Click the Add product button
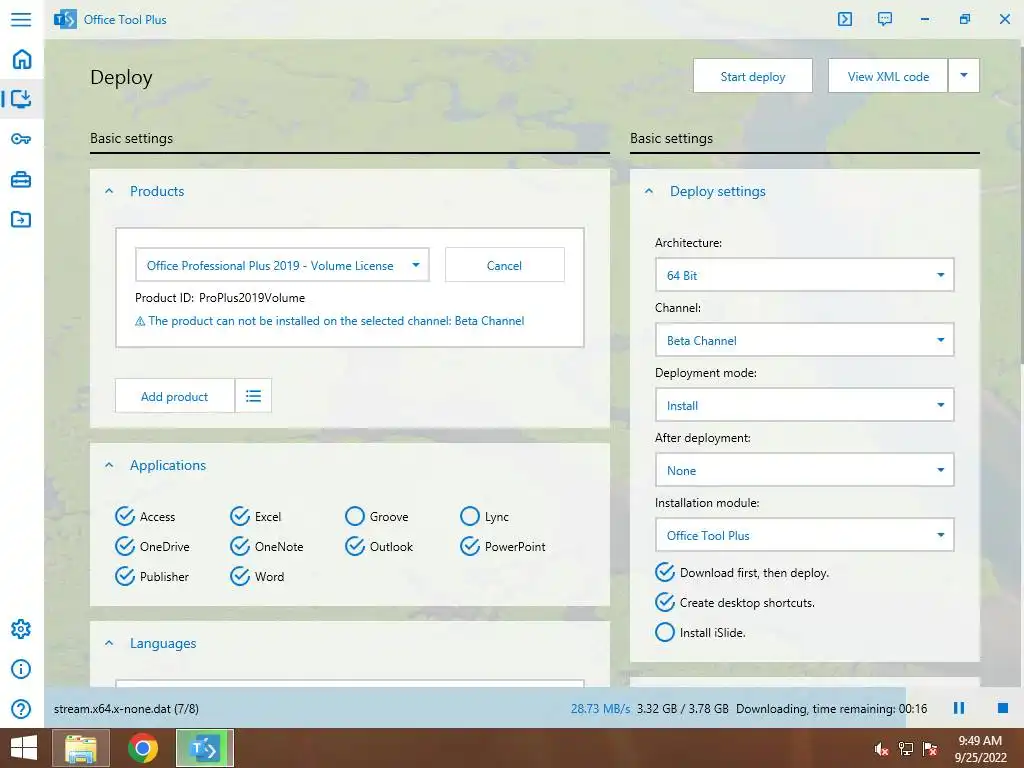Image resolution: width=1024 pixels, height=768 pixels. click(x=174, y=396)
